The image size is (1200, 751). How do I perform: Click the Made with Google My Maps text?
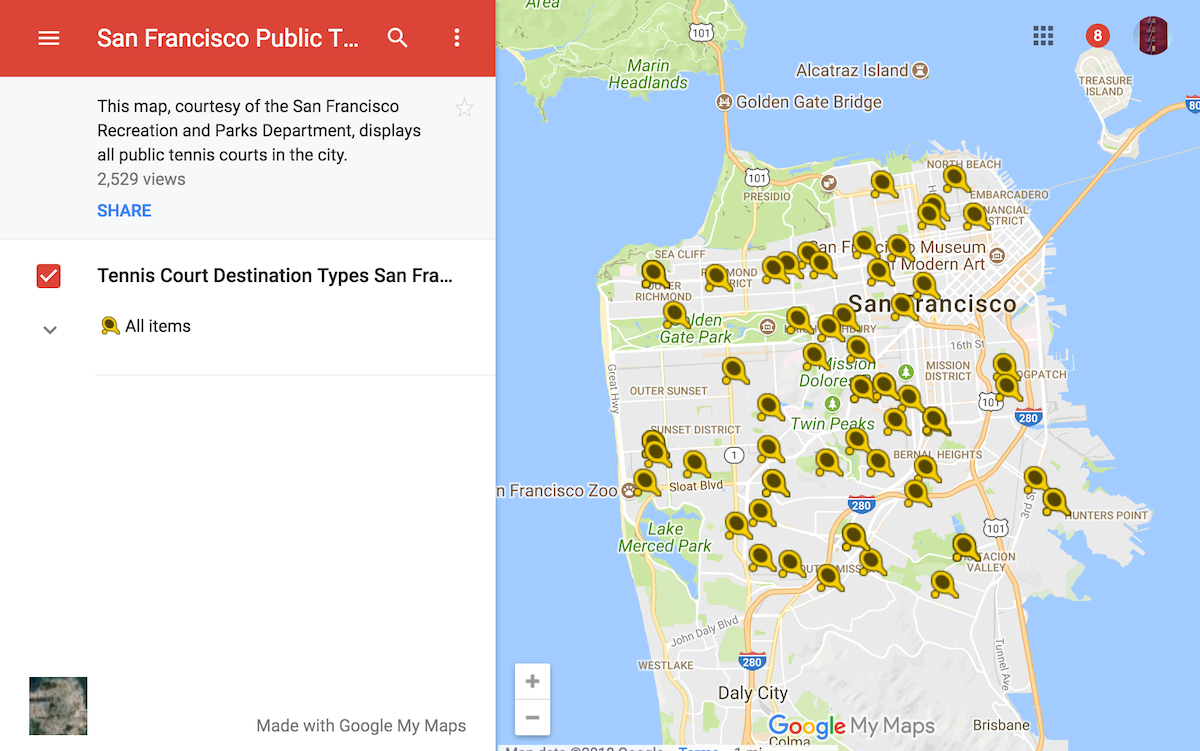[x=361, y=726]
